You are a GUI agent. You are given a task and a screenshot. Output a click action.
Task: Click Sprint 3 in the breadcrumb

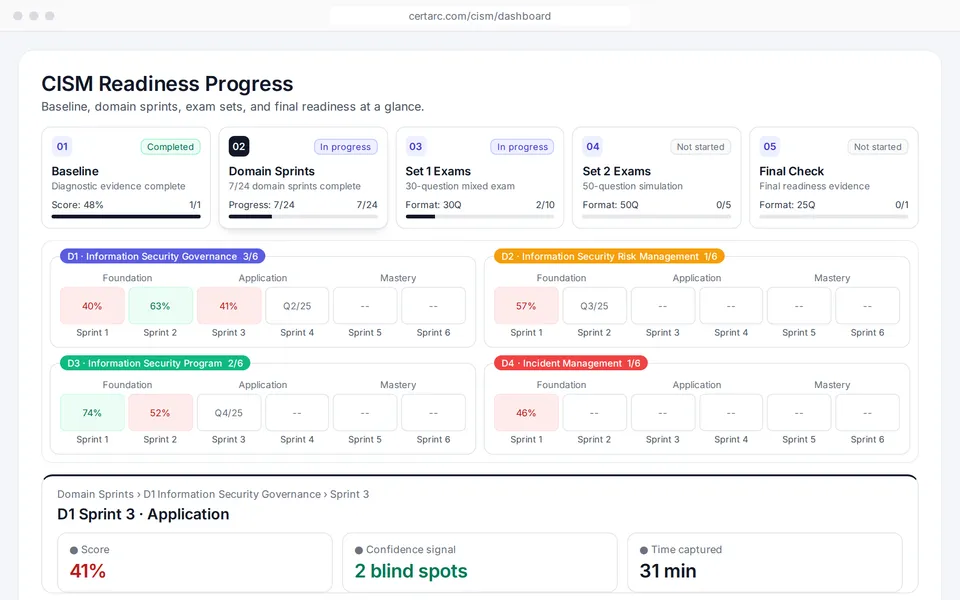click(350, 494)
